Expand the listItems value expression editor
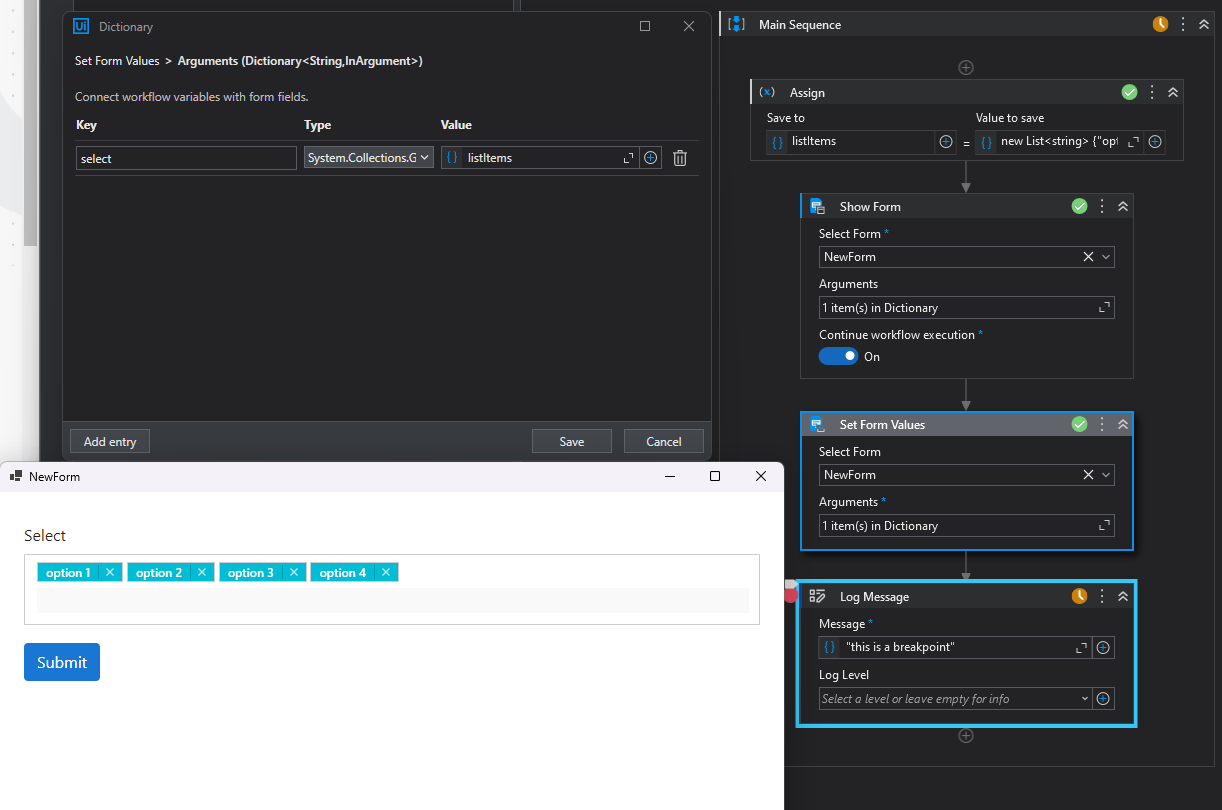This screenshot has height=810, width=1222. click(x=628, y=158)
